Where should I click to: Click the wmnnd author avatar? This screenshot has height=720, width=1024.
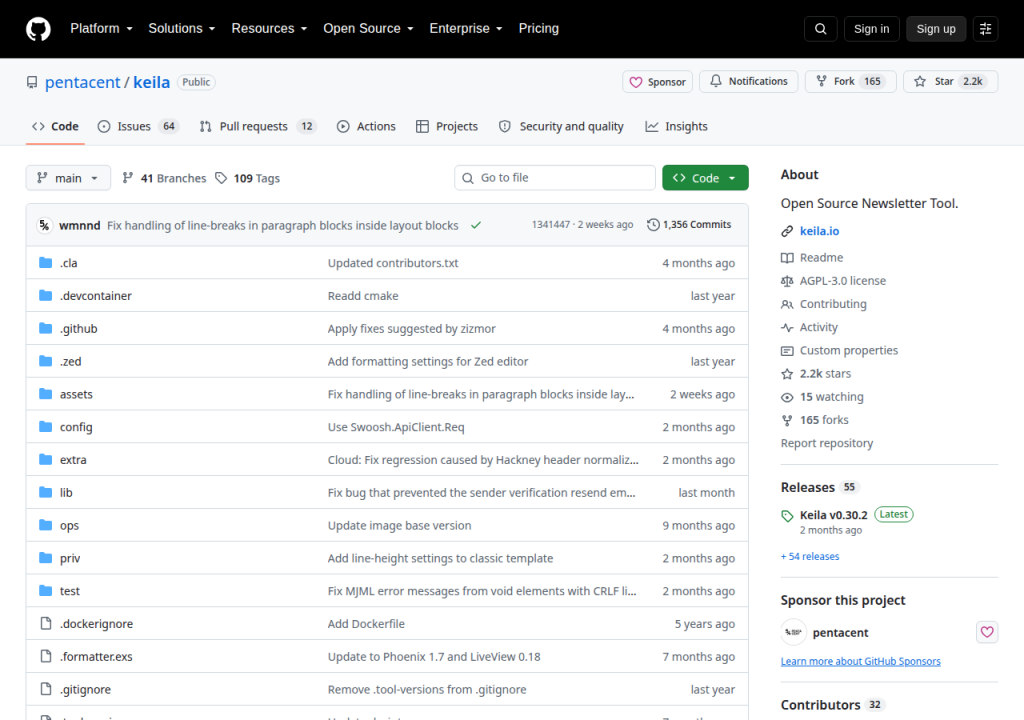pyautogui.click(x=44, y=225)
